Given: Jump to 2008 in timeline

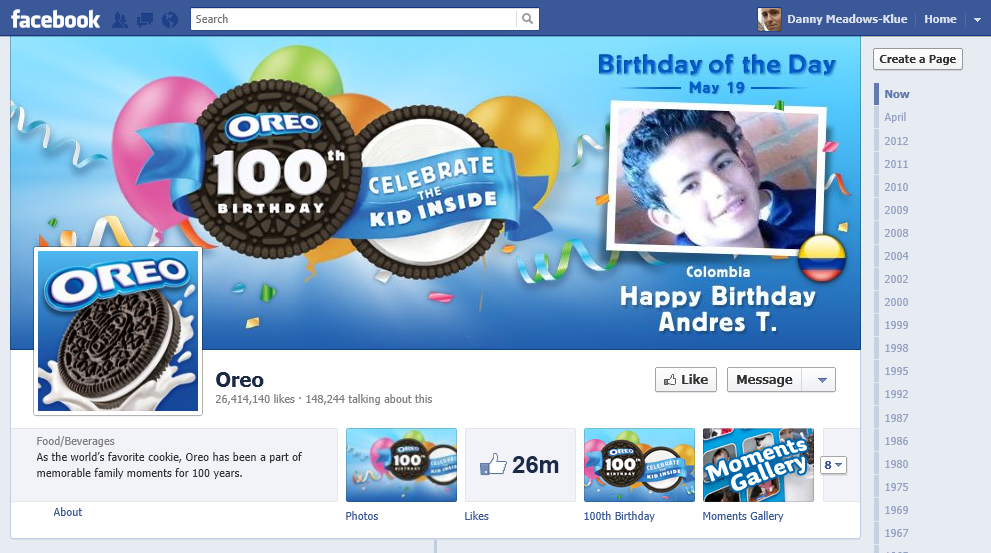Looking at the screenshot, I should (x=896, y=233).
